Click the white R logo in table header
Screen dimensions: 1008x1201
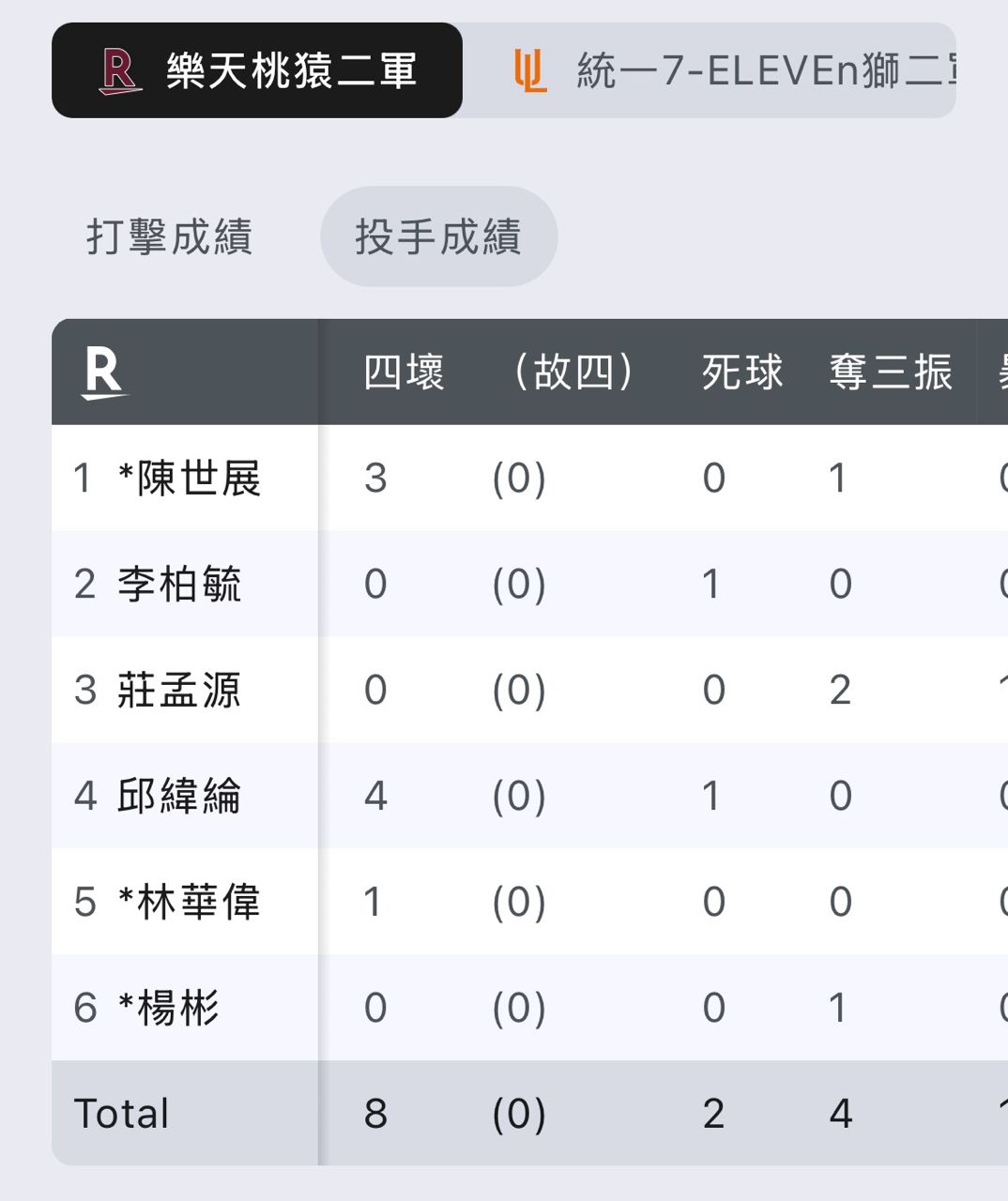point(103,372)
